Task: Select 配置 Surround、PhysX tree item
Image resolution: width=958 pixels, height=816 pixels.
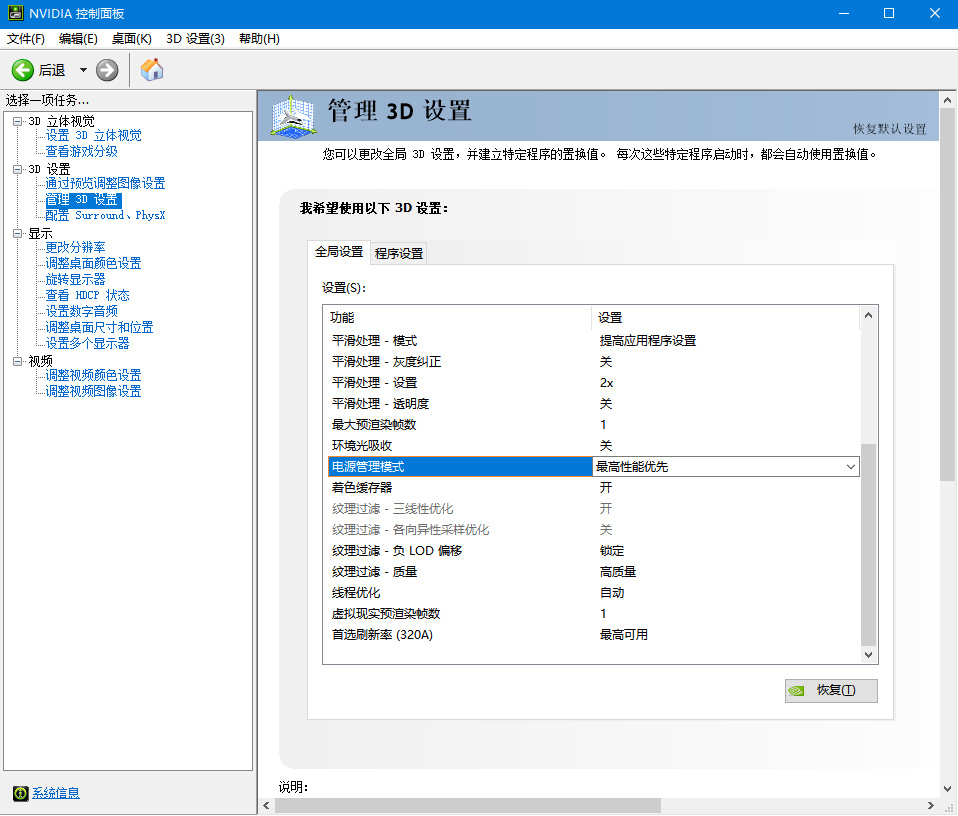Action: click(105, 215)
